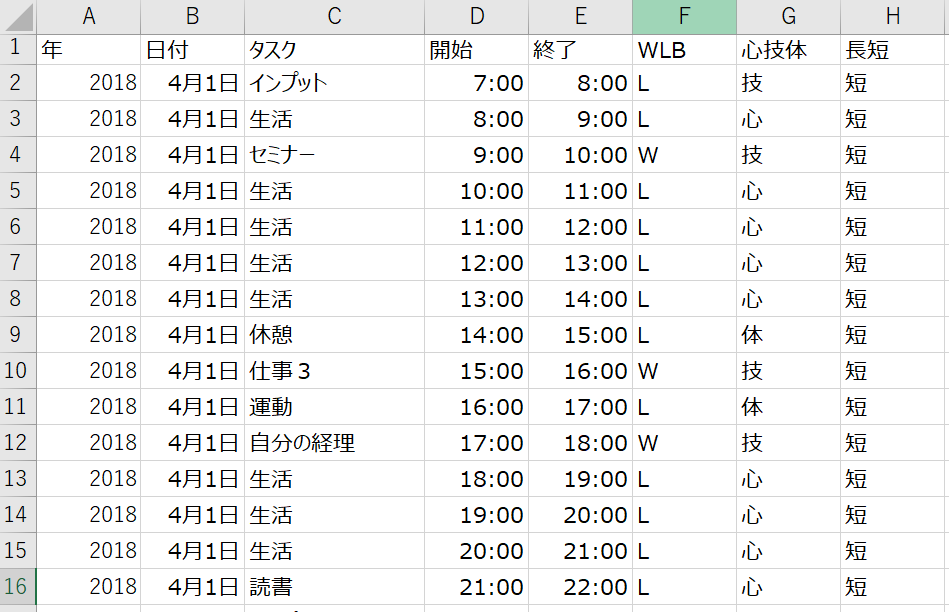The height and width of the screenshot is (612, 949).
Task: Select row 9 header
Action: point(18,334)
